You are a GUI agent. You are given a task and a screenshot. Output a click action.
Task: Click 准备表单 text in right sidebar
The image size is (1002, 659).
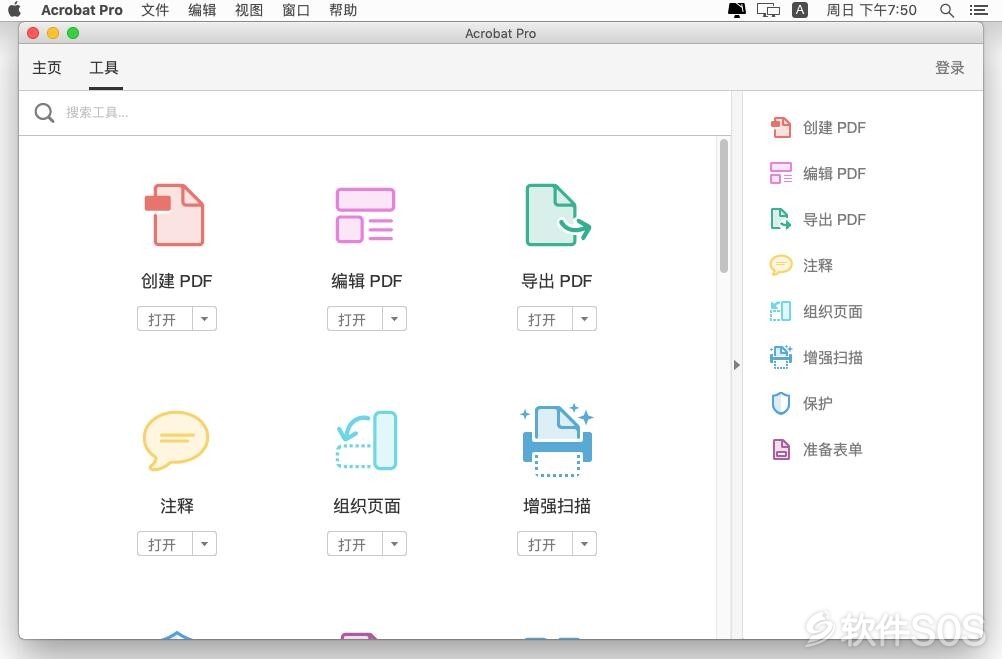pos(833,449)
